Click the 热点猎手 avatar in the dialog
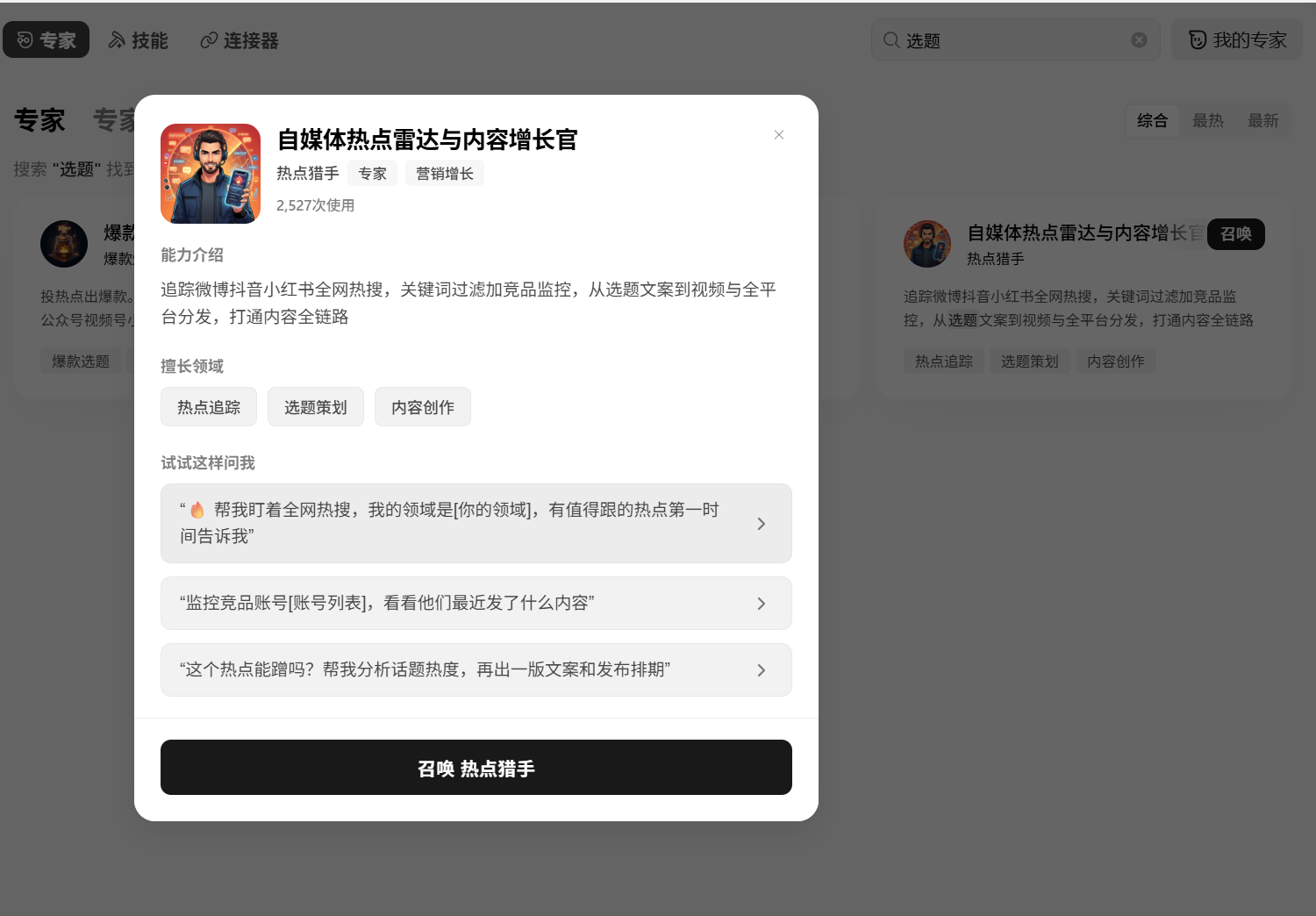The height and width of the screenshot is (916, 1316). click(x=211, y=174)
